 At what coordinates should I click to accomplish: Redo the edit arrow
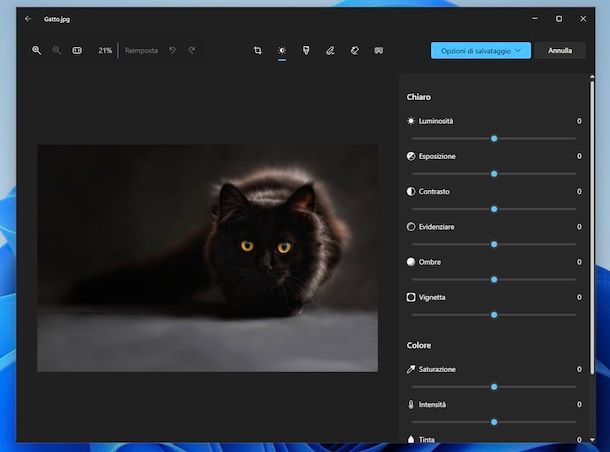192,50
